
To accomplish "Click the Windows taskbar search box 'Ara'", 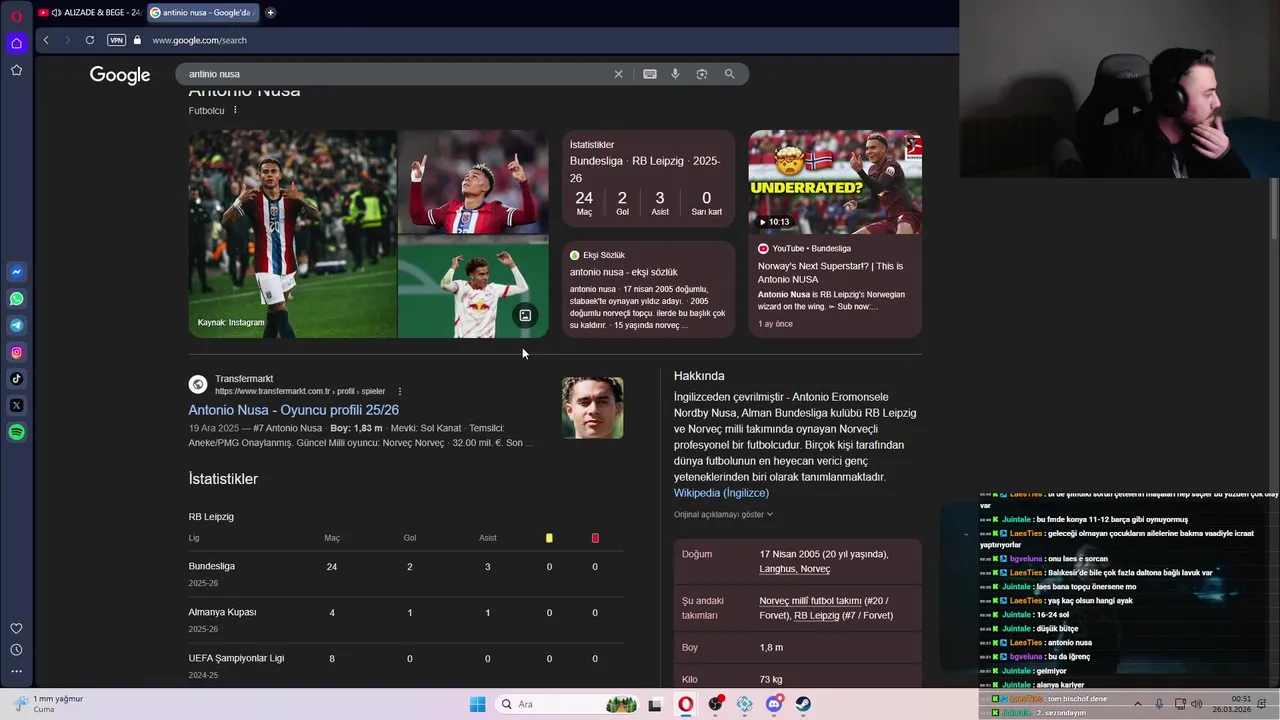I will point(568,704).
